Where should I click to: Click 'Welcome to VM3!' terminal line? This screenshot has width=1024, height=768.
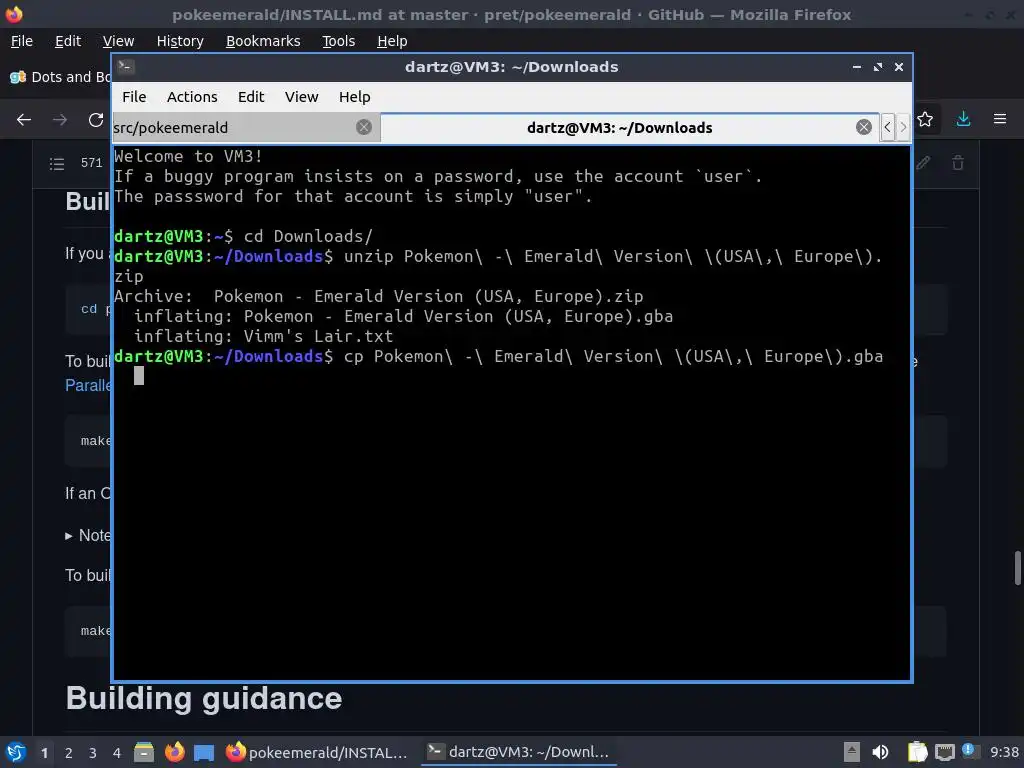[188, 157]
